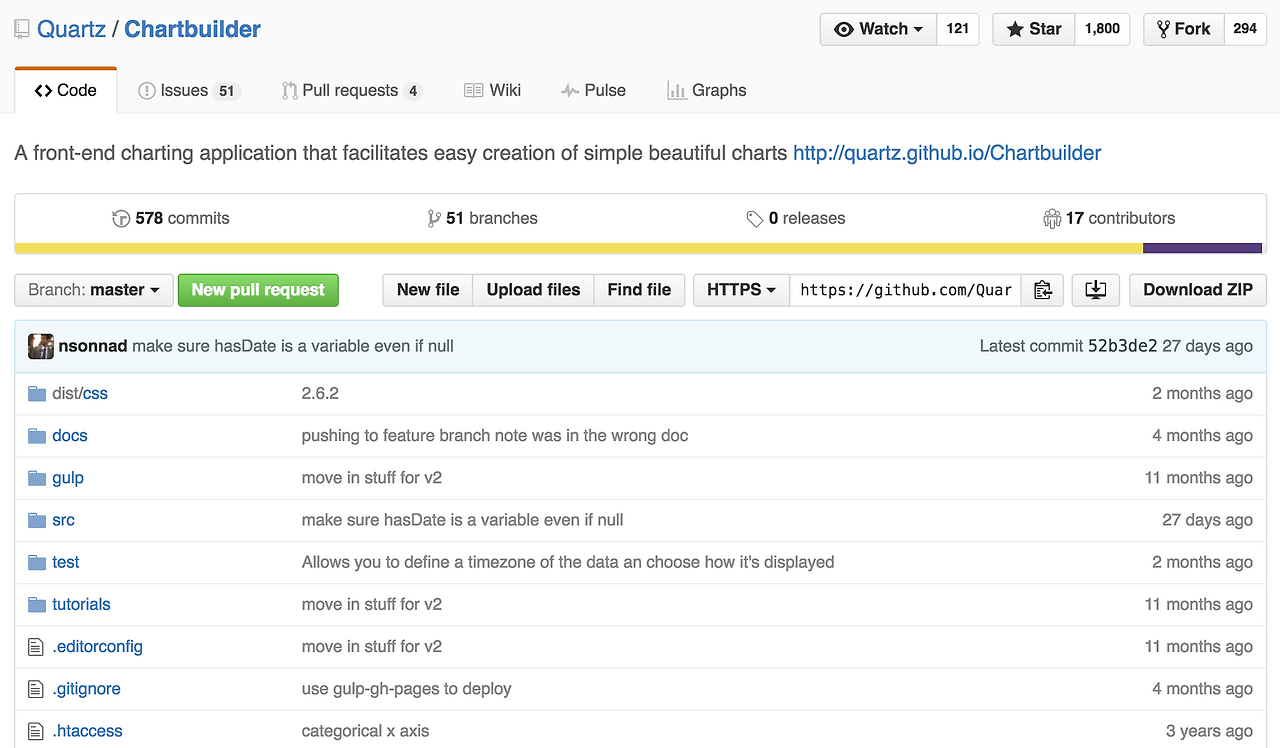Click nsonnad's avatar thumbnail

(x=41, y=346)
